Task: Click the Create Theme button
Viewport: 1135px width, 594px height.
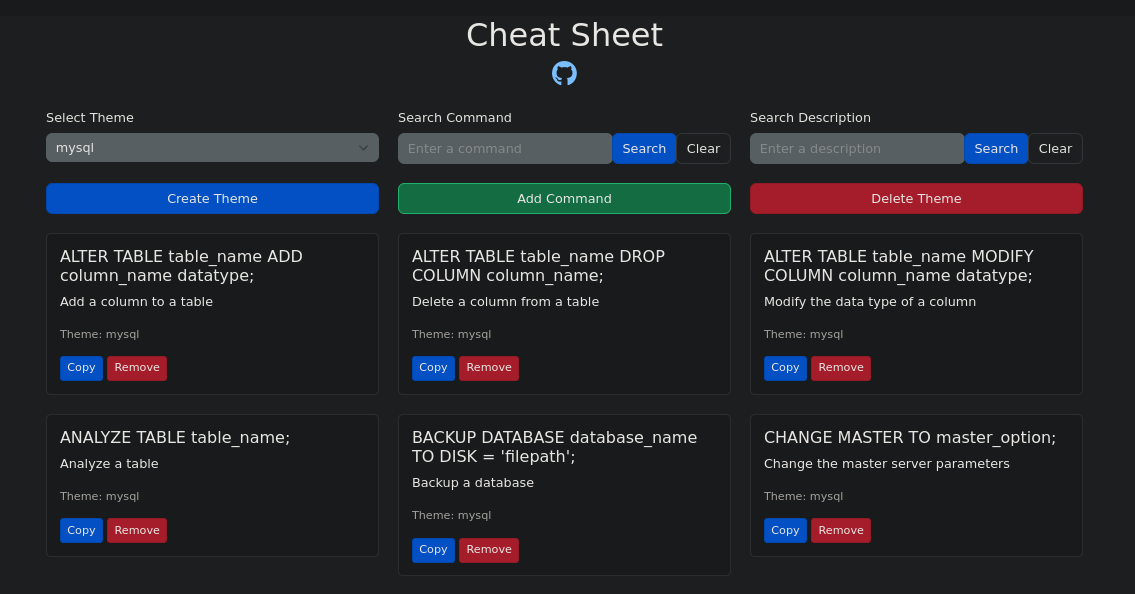Action: (212, 198)
